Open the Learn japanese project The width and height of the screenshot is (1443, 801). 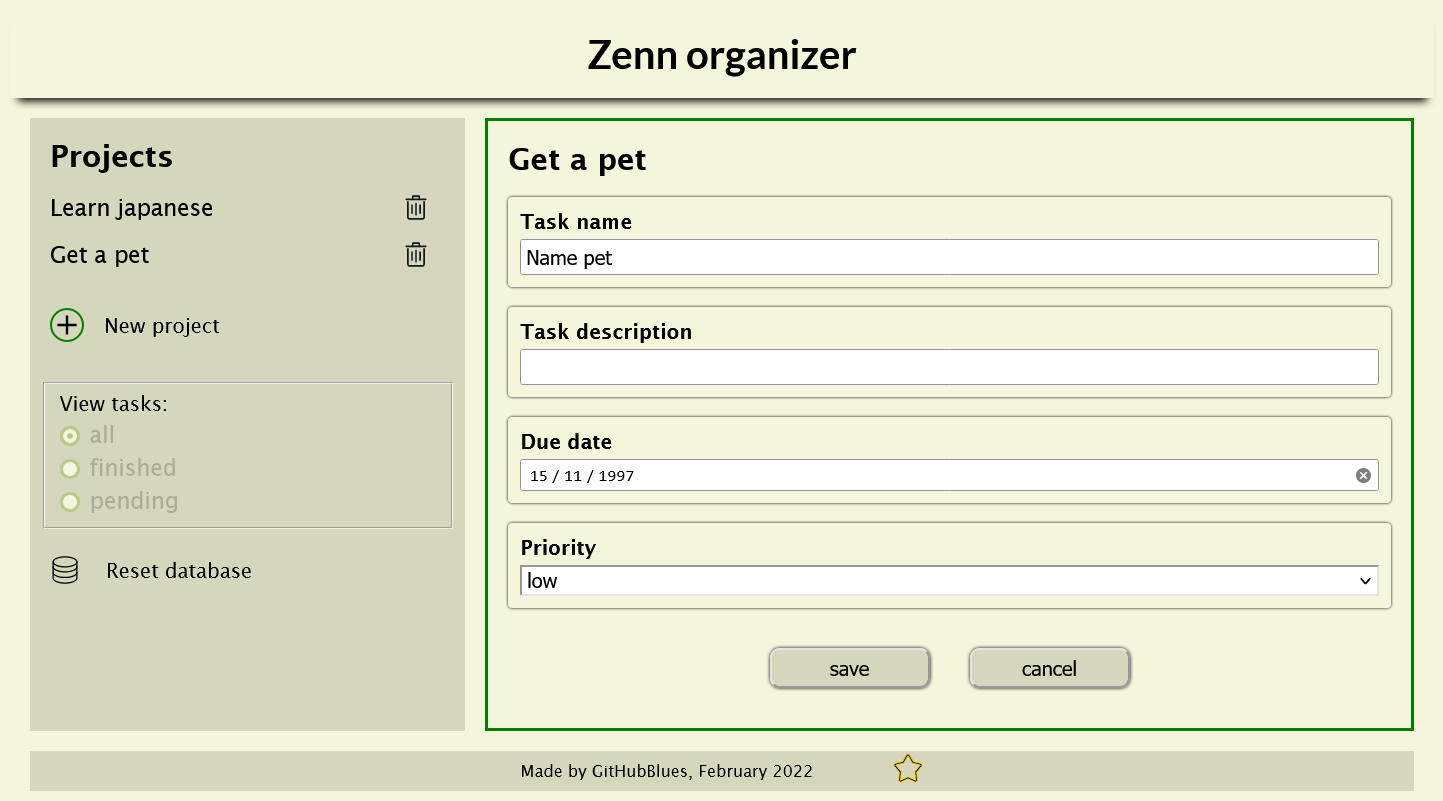coord(131,208)
